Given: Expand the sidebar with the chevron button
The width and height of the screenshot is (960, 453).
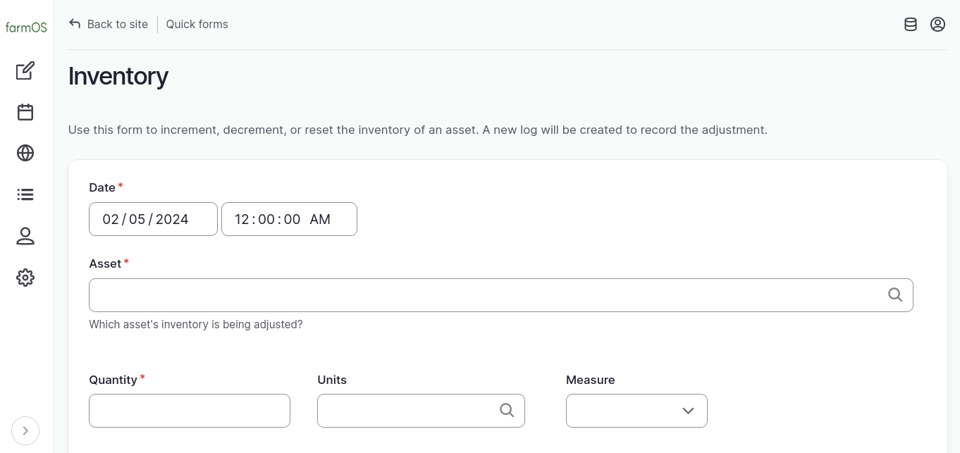Looking at the screenshot, I should tap(26, 431).
